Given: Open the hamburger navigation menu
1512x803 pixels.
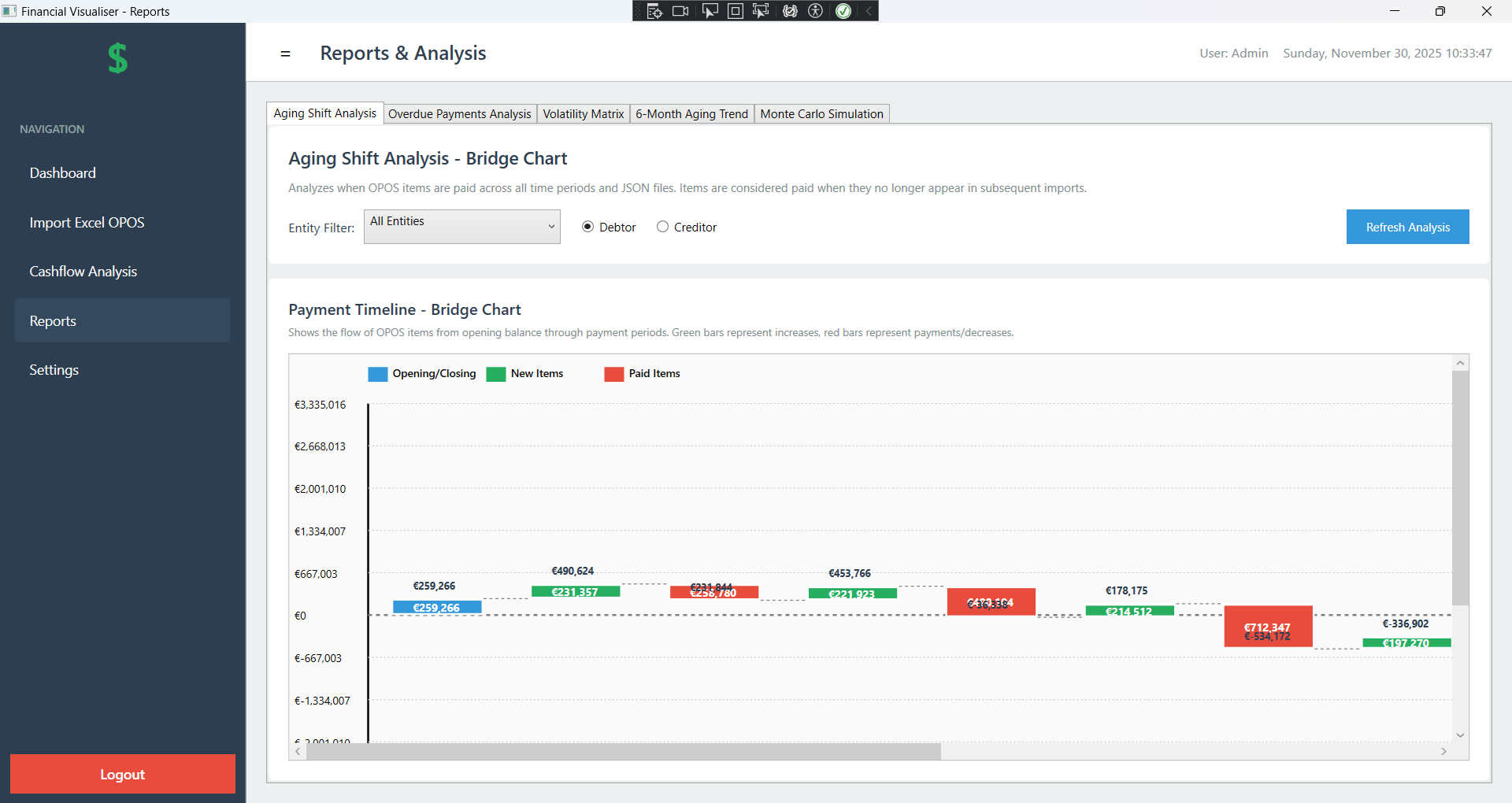Looking at the screenshot, I should (285, 54).
